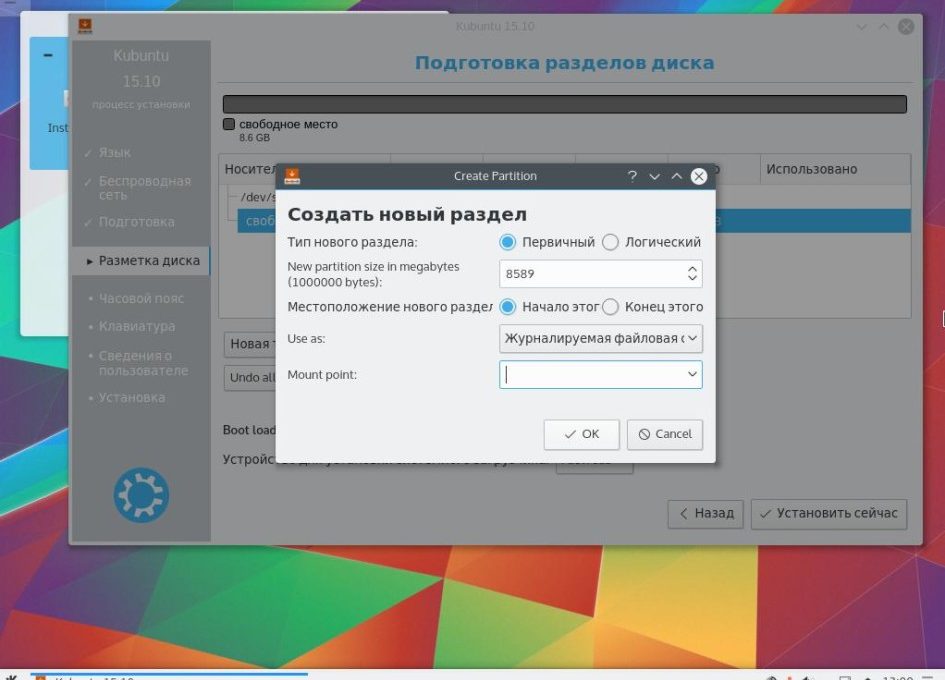Increase partition size with up arrow
945x680 pixels.
(x=692, y=269)
